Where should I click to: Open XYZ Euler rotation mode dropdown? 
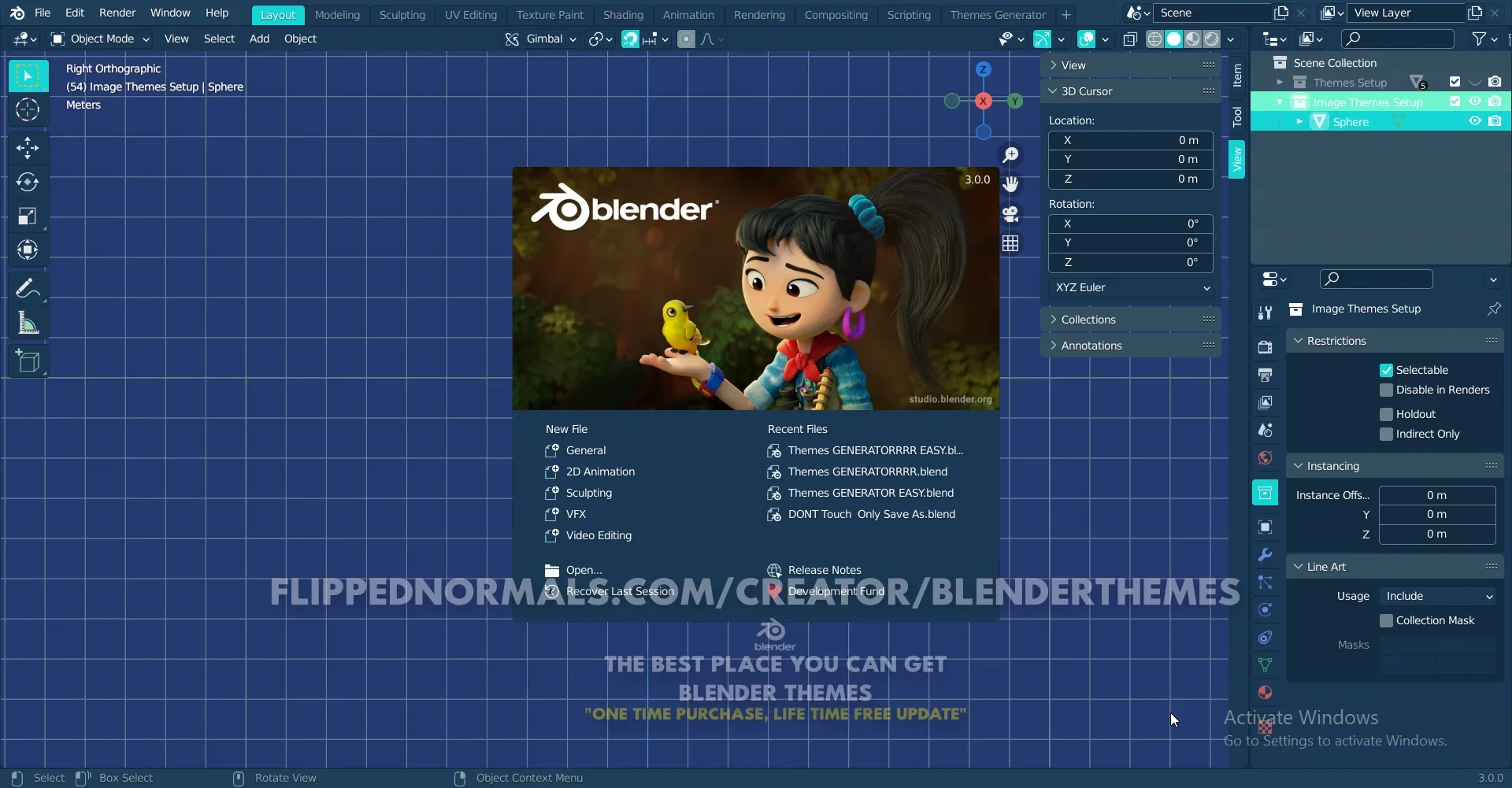click(1131, 287)
